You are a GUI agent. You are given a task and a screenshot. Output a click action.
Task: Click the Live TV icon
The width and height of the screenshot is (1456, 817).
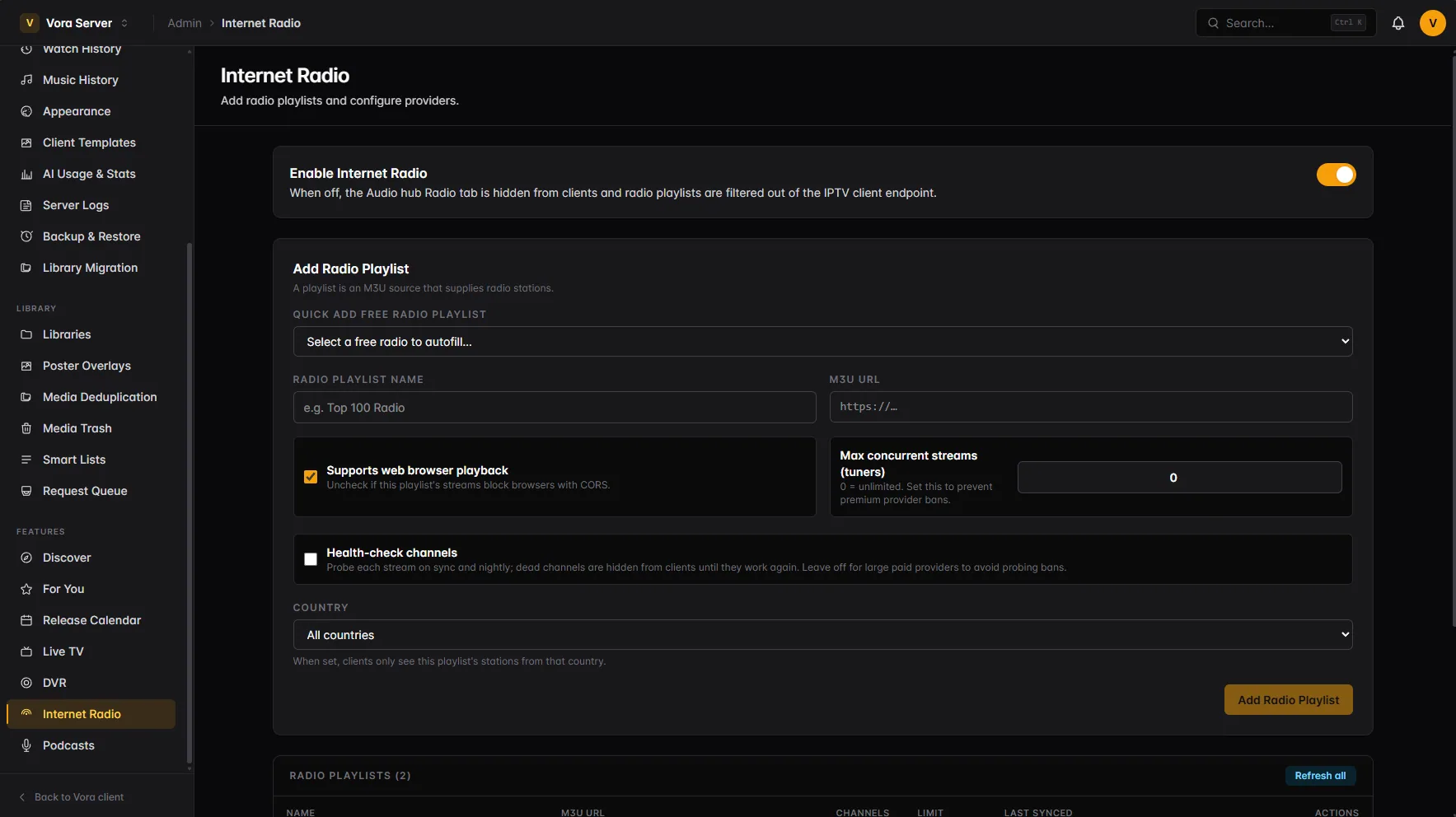pyautogui.click(x=26, y=651)
